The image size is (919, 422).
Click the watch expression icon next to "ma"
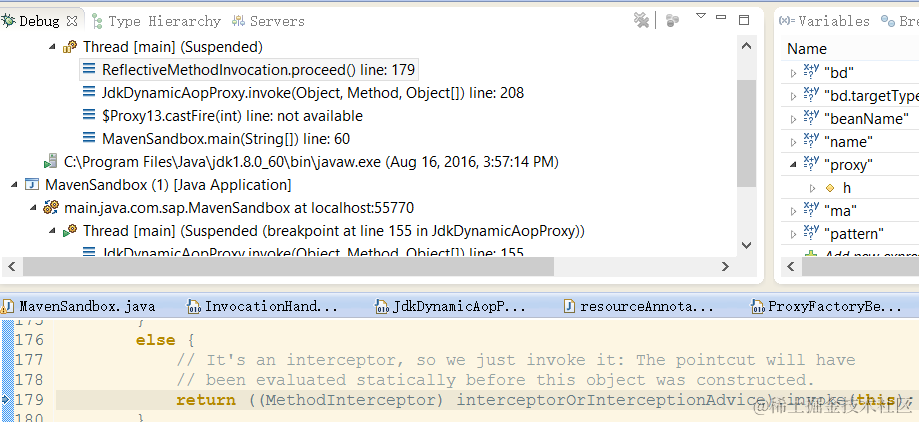(x=811, y=209)
